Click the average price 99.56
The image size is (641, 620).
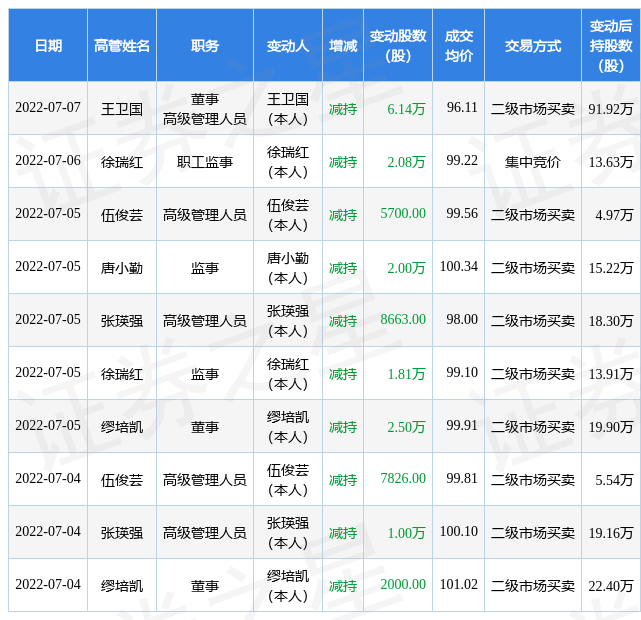click(x=462, y=213)
